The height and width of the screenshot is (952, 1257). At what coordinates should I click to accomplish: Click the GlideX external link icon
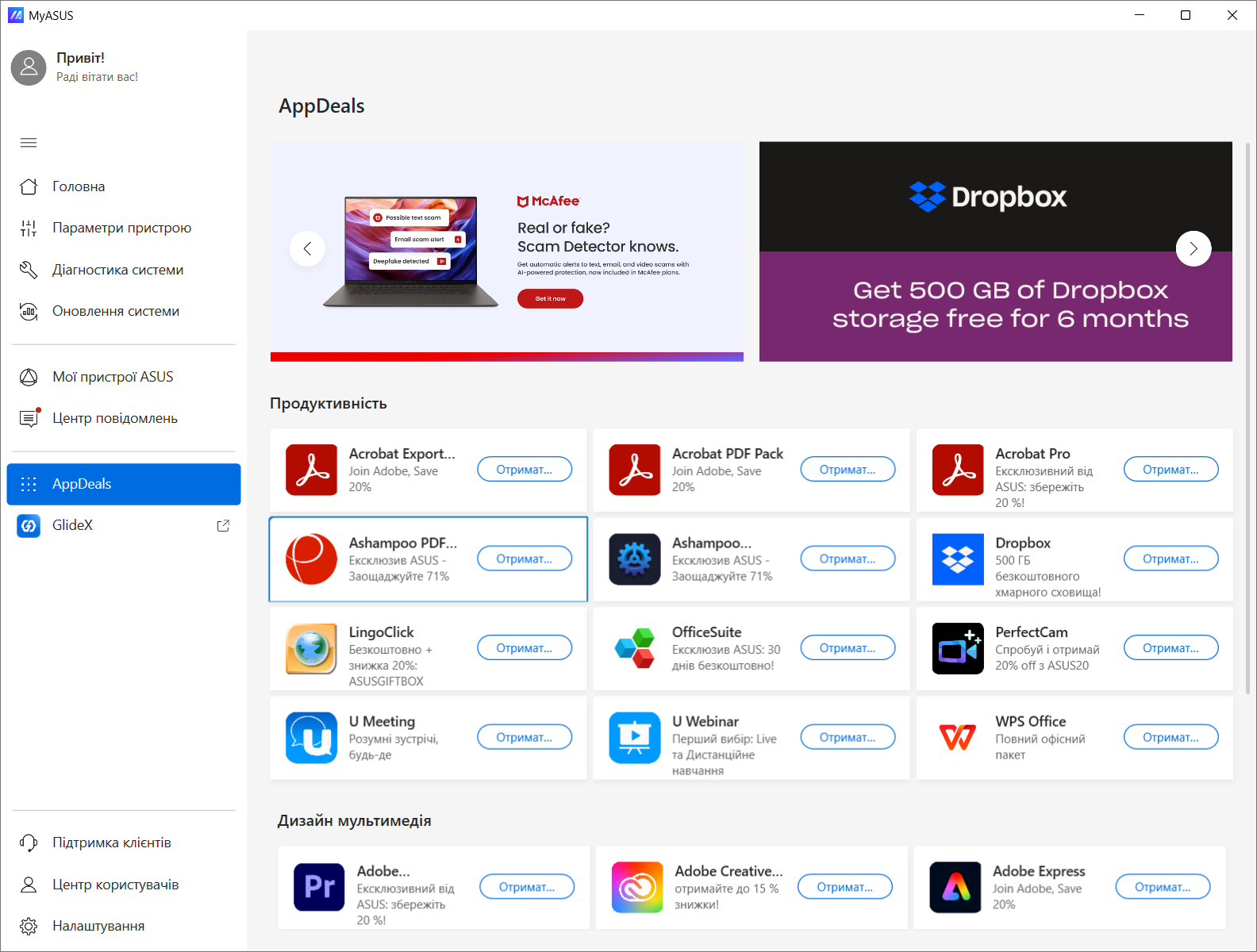[223, 525]
